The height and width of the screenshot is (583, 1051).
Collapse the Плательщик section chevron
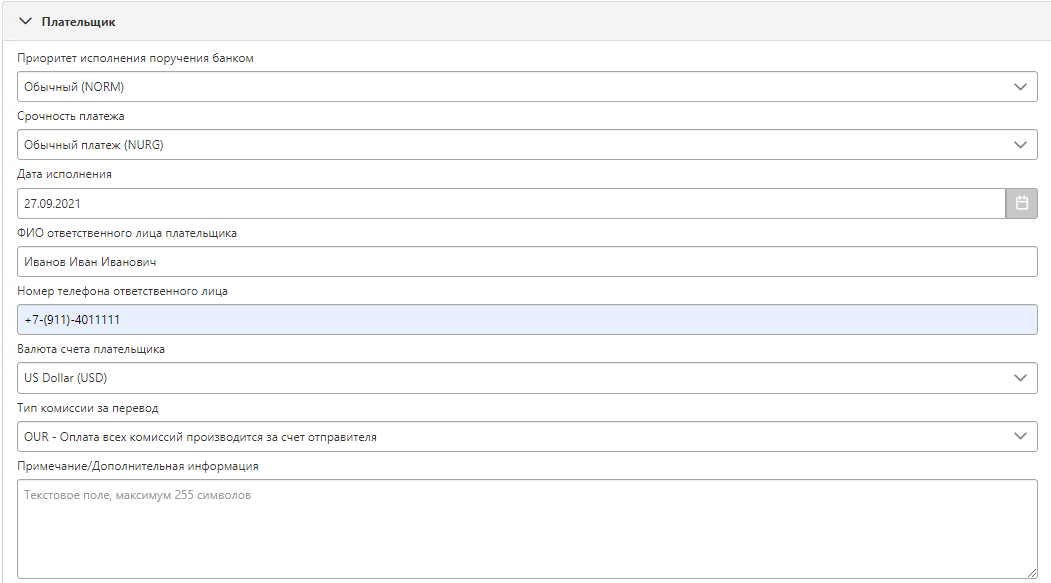pyautogui.click(x=25, y=21)
